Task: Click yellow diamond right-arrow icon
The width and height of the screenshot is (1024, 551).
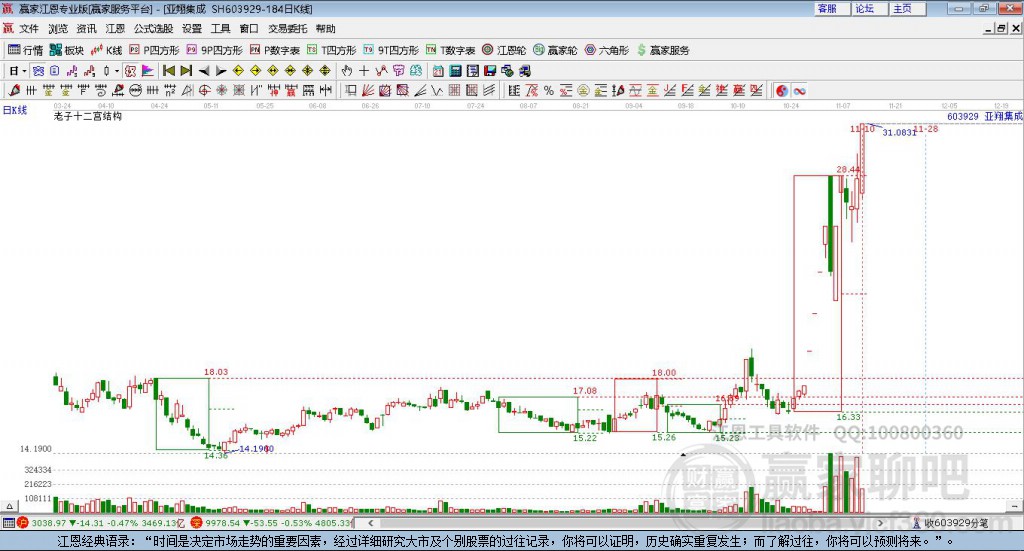Action: point(255,71)
